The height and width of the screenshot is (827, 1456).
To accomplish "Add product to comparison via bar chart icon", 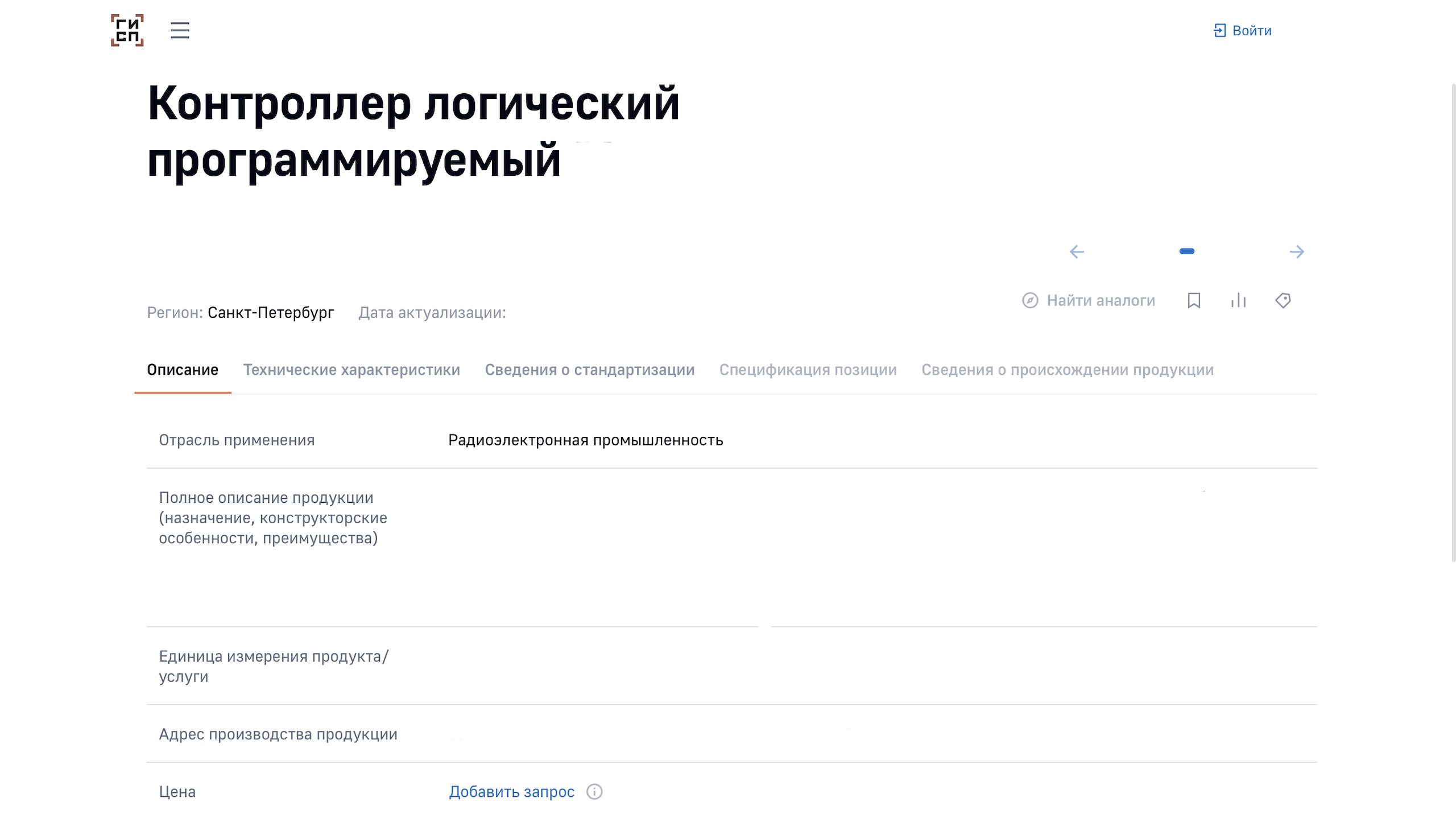I will pos(1238,300).
